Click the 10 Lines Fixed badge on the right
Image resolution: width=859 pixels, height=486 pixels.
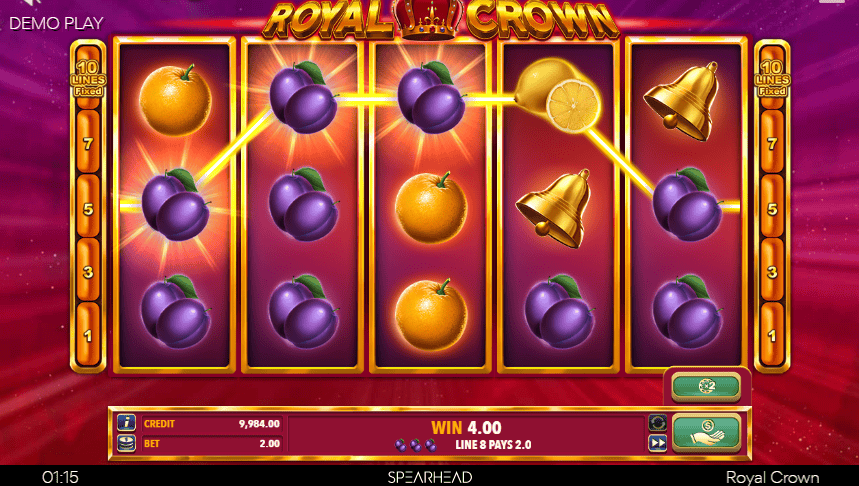[x=771, y=78]
